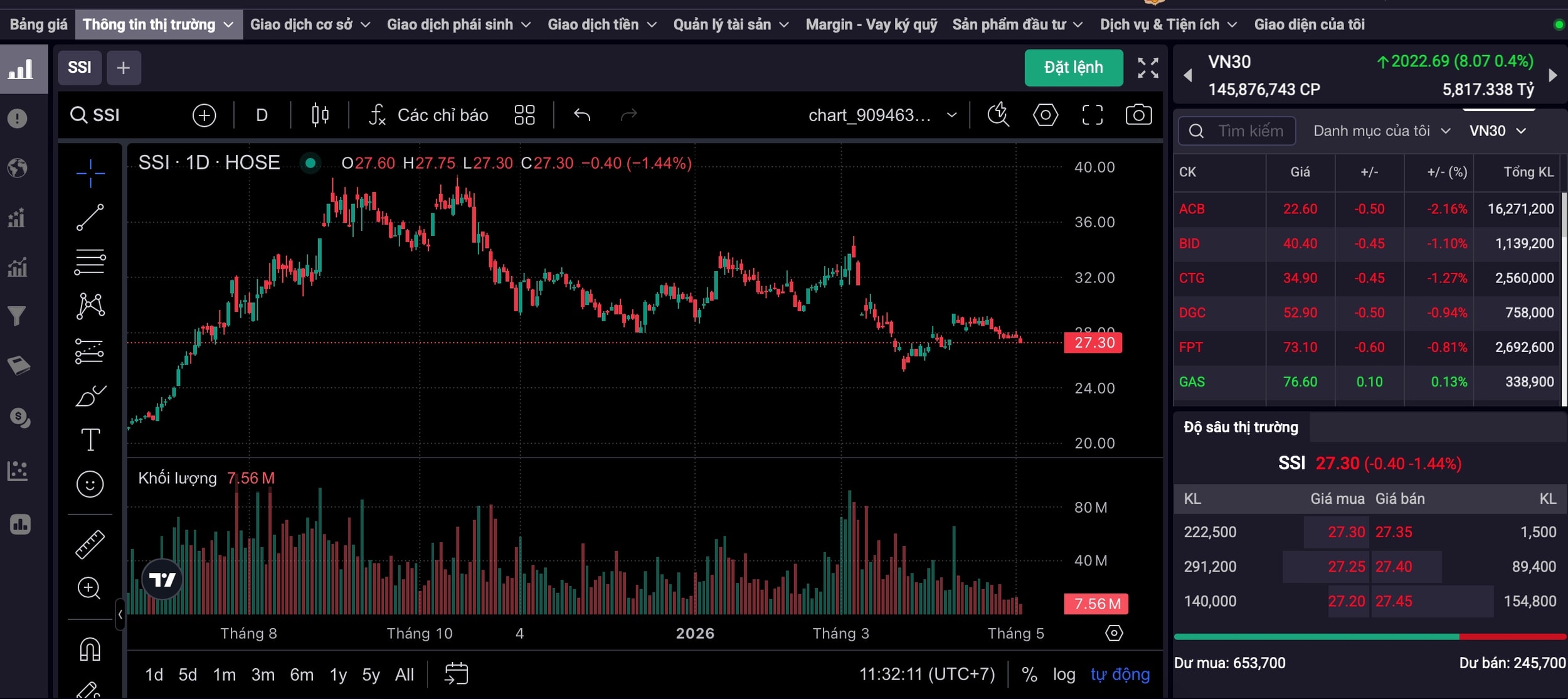Expand the Quản lý tài sản menu

[731, 24]
